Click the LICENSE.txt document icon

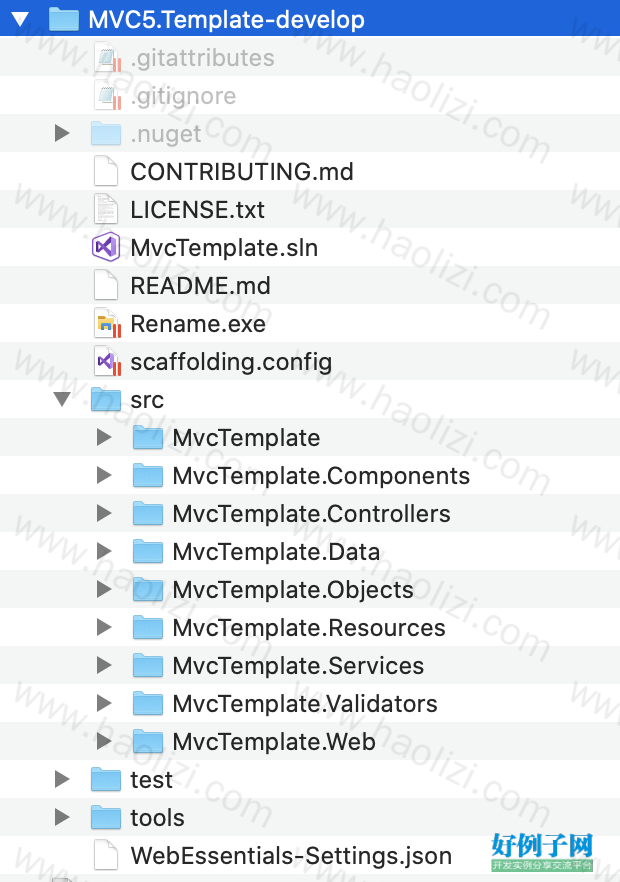click(x=106, y=210)
